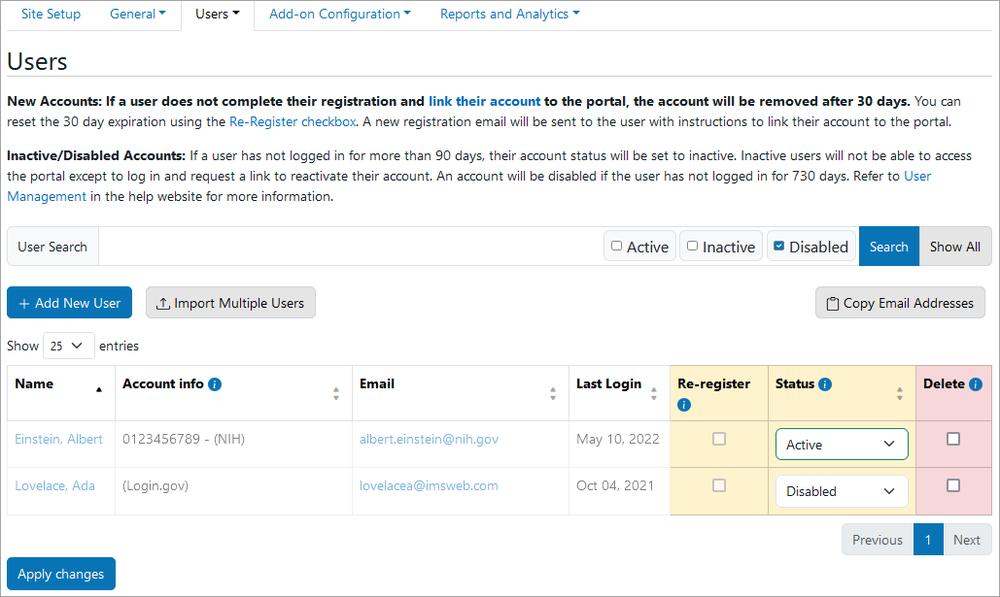Check the Inactive filter checkbox
Screen dimensions: 1000x597
click(692, 246)
